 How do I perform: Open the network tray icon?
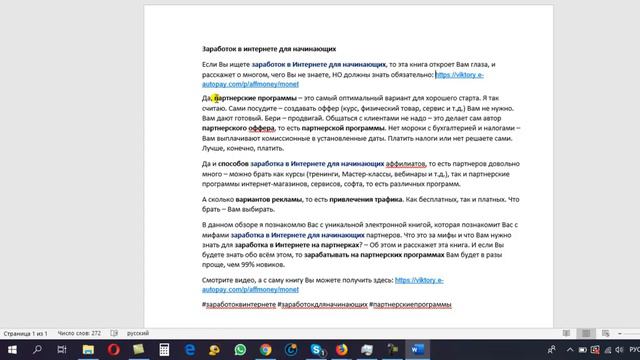pyautogui.click(x=608, y=350)
